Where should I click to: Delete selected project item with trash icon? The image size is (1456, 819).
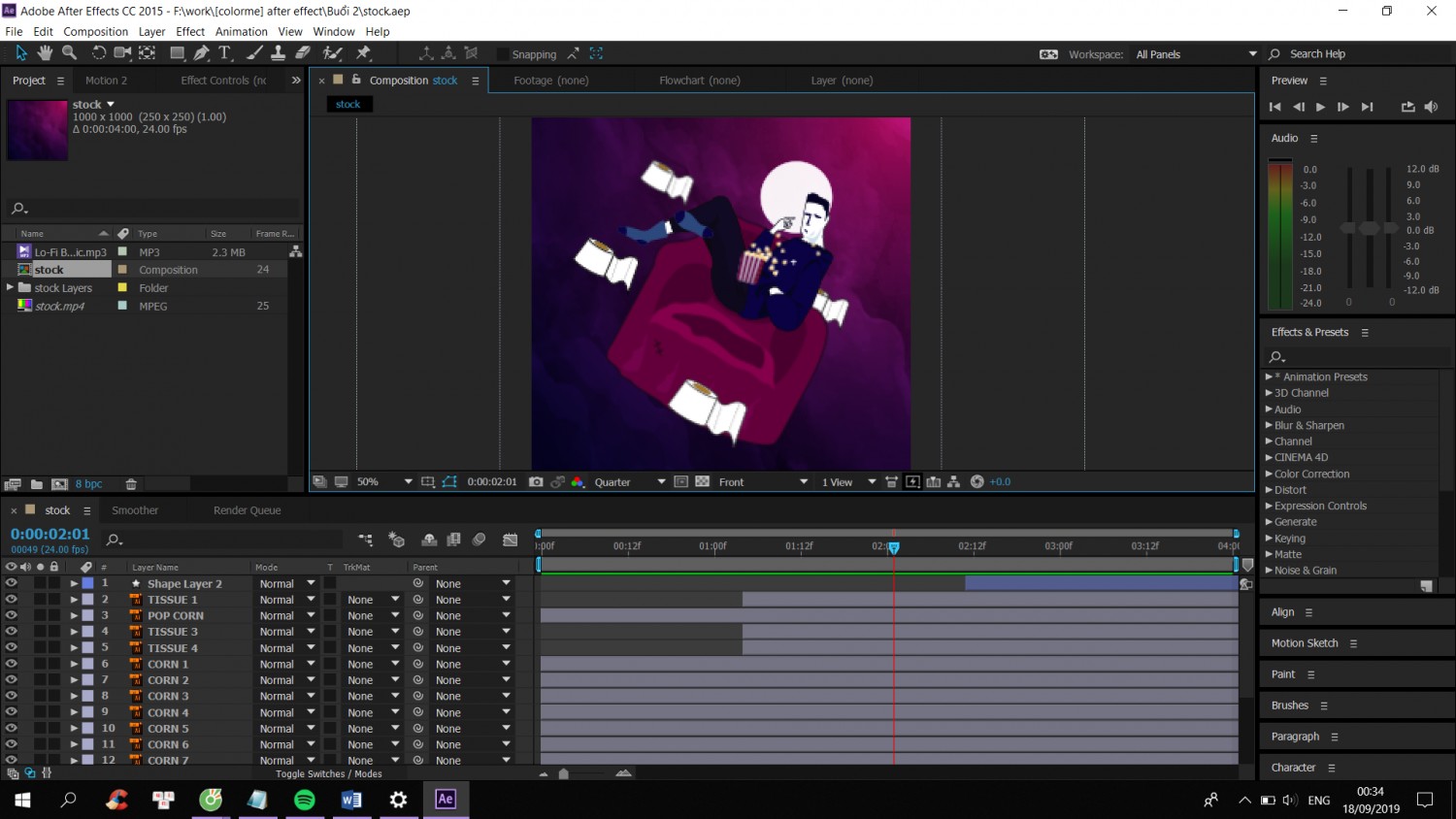(x=131, y=484)
